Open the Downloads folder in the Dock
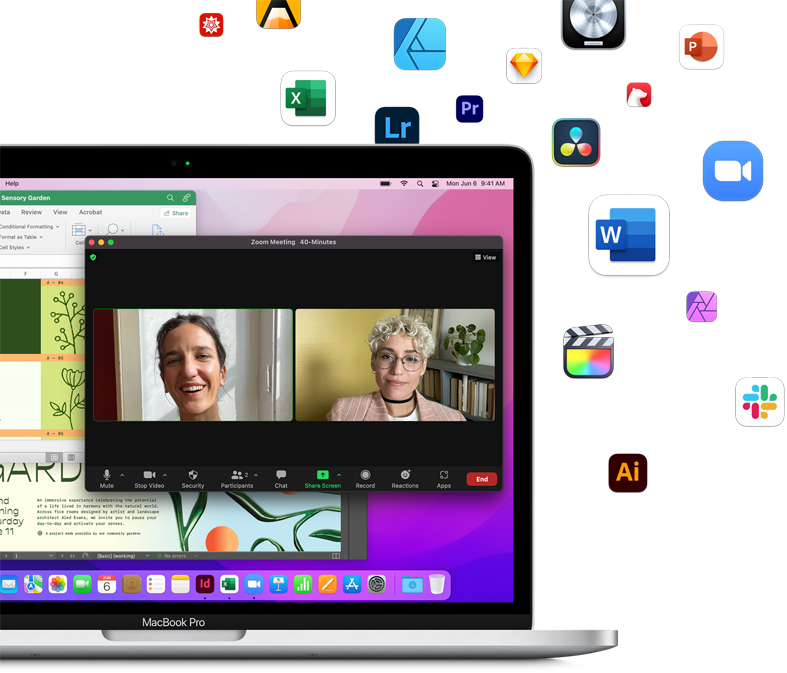The image size is (787, 673). pos(412,585)
